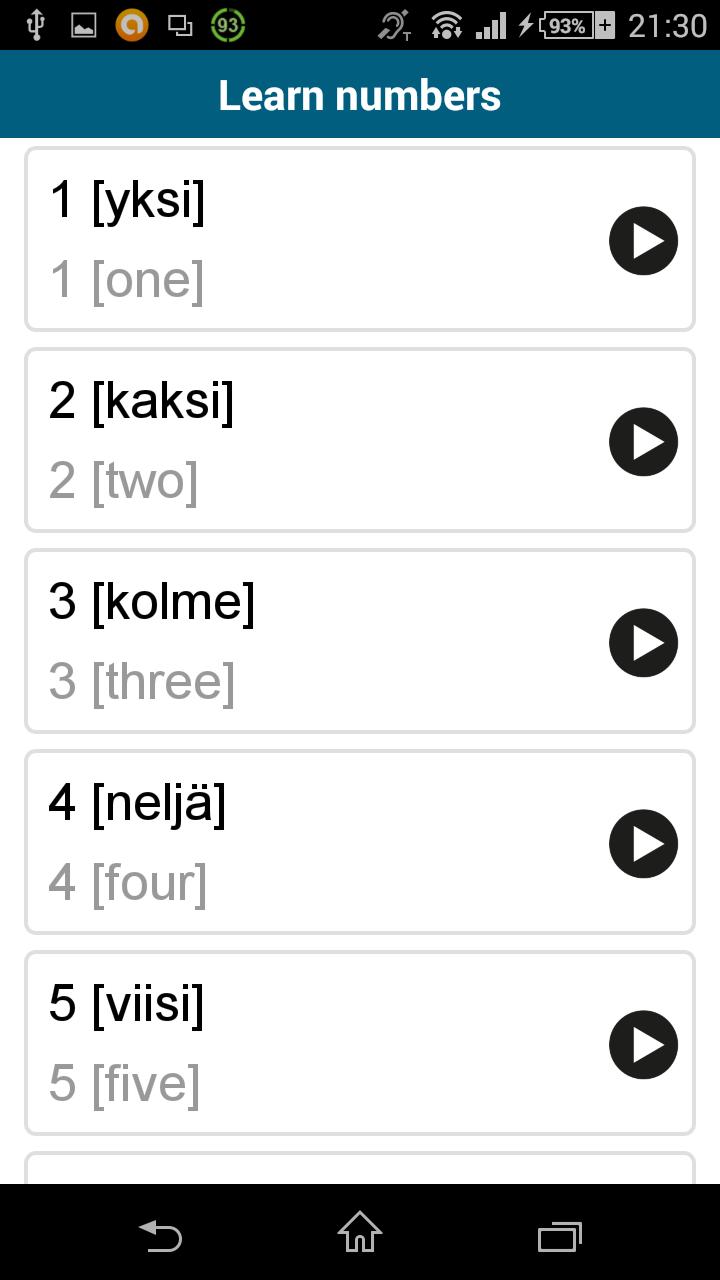The height and width of the screenshot is (1280, 720).
Task: Tap the 3 [three] translation text
Action: (x=142, y=682)
